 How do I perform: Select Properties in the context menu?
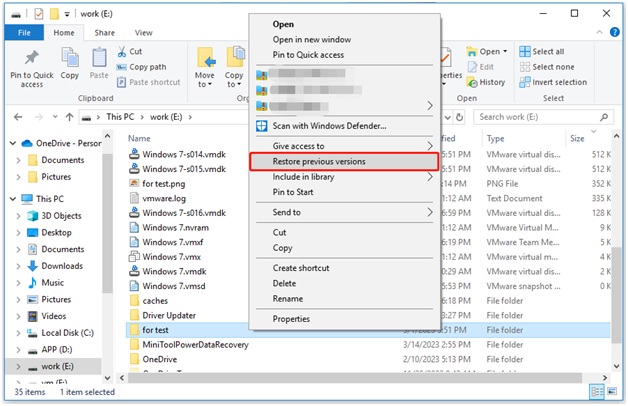coord(291,319)
